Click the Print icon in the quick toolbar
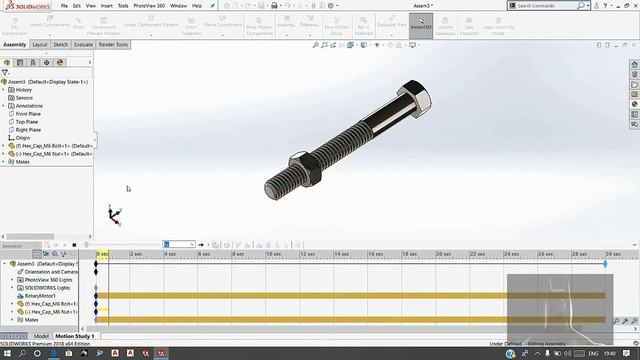The height and width of the screenshot is (360, 640). click(x=274, y=6)
